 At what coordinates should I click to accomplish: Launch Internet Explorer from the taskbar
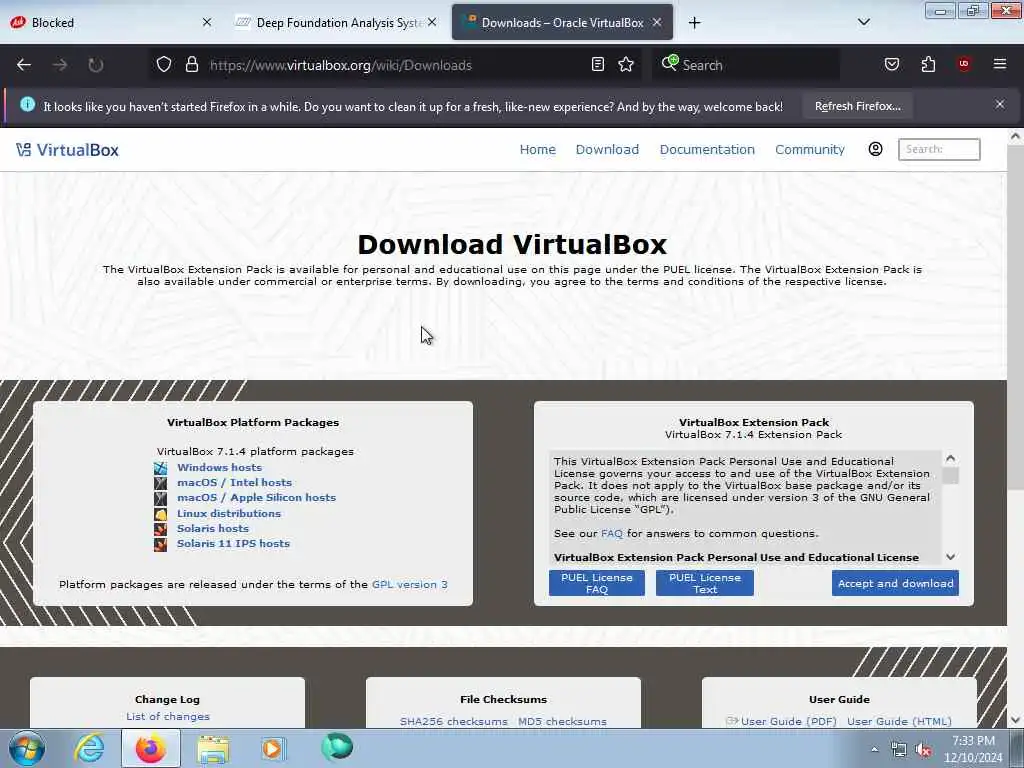coord(89,748)
